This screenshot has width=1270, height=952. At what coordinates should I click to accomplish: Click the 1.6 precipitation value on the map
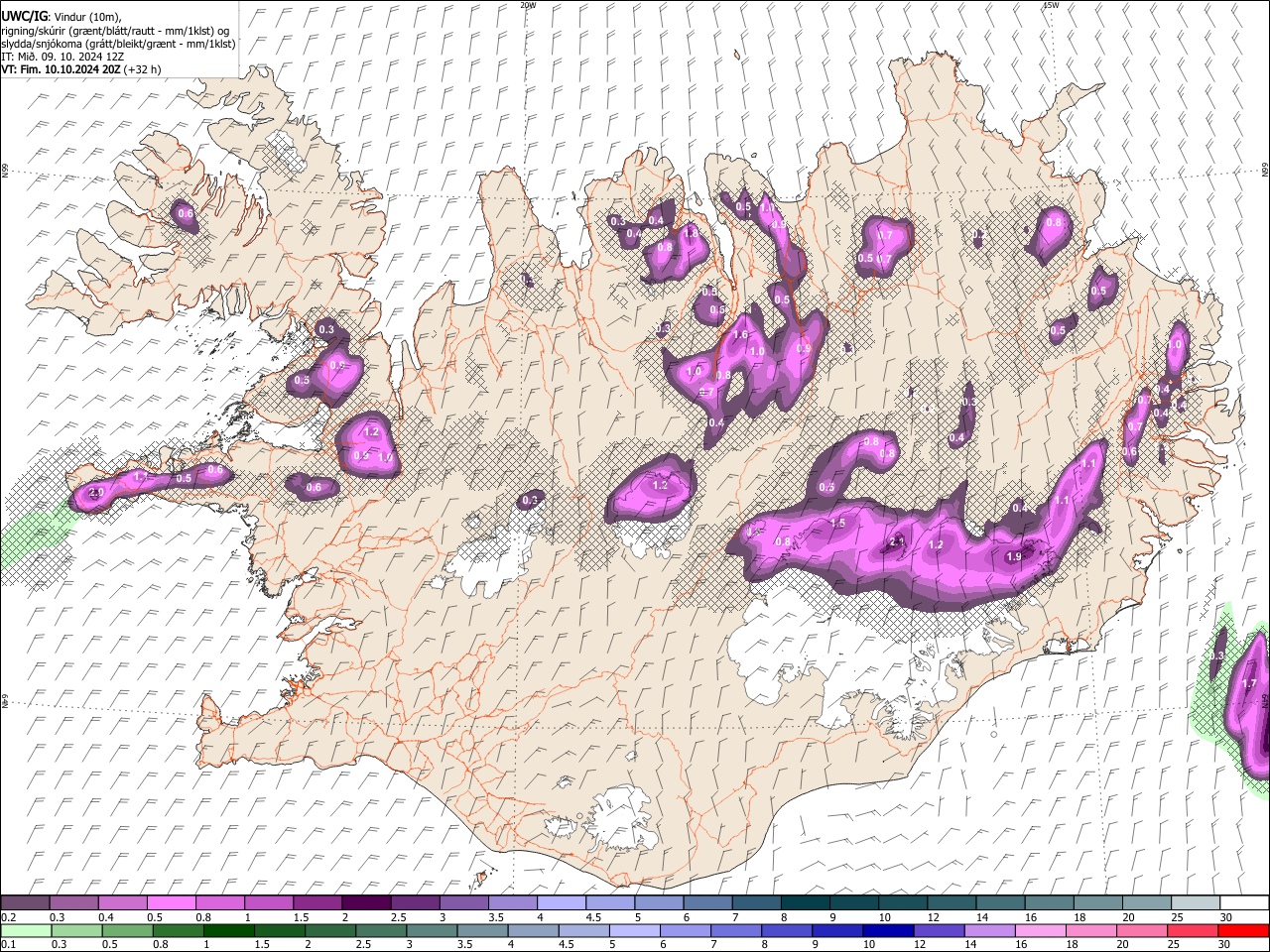740,335
